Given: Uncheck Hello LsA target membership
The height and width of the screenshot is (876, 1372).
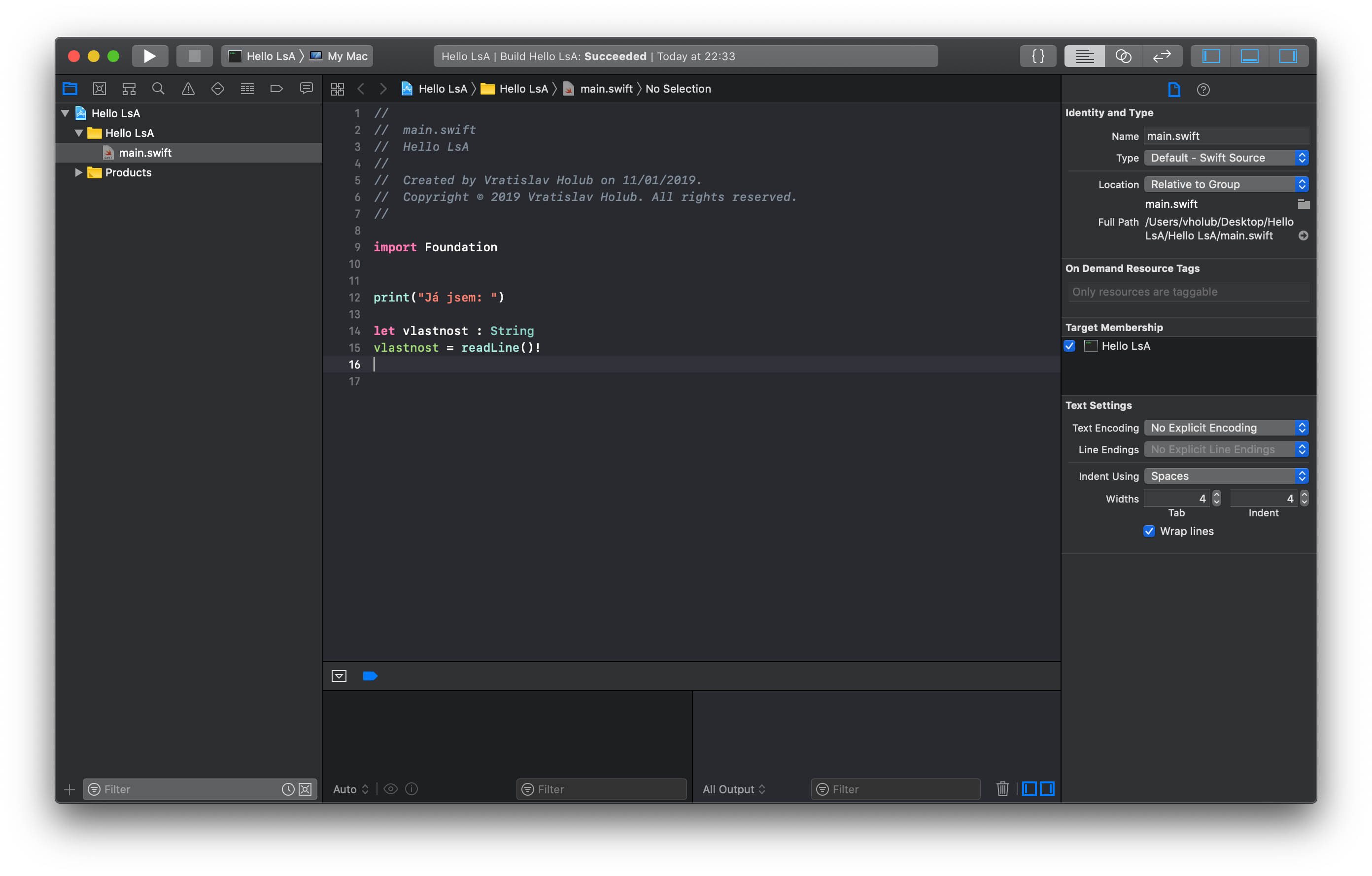Looking at the screenshot, I should tap(1069, 346).
